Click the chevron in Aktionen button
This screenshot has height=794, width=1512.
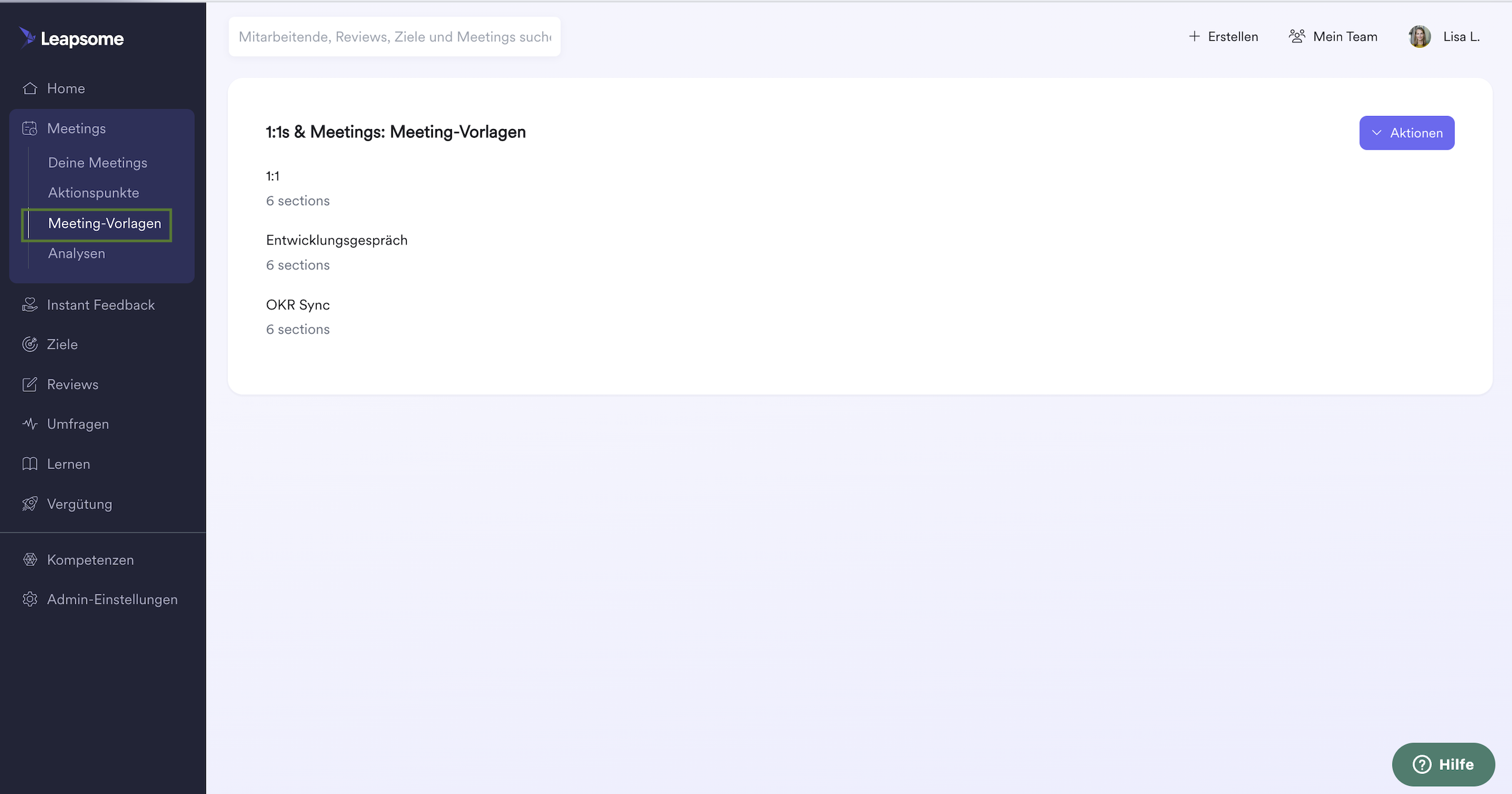tap(1377, 133)
